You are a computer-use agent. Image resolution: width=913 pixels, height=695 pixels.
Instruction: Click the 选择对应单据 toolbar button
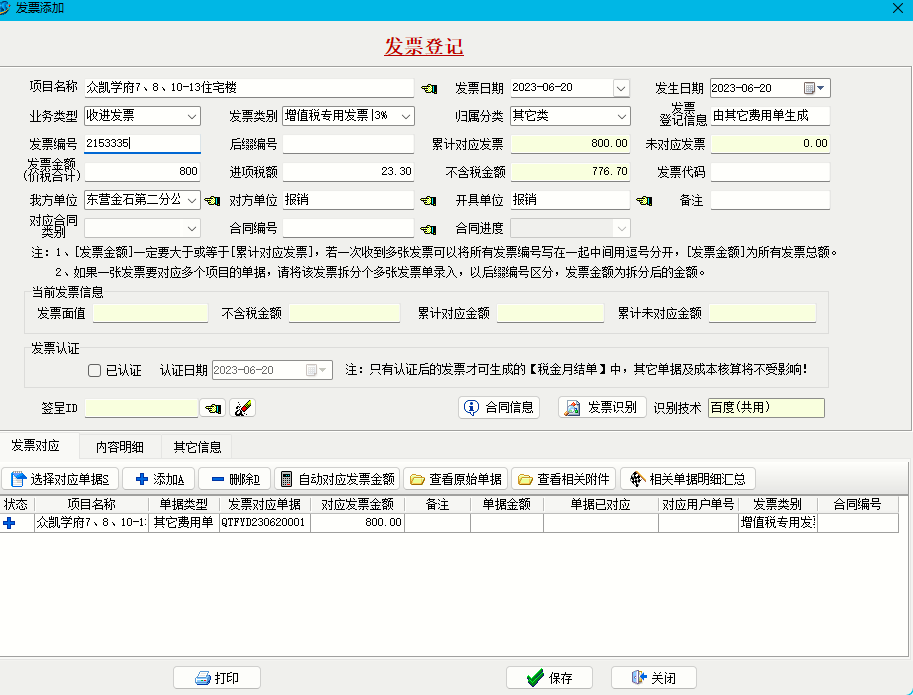click(62, 478)
